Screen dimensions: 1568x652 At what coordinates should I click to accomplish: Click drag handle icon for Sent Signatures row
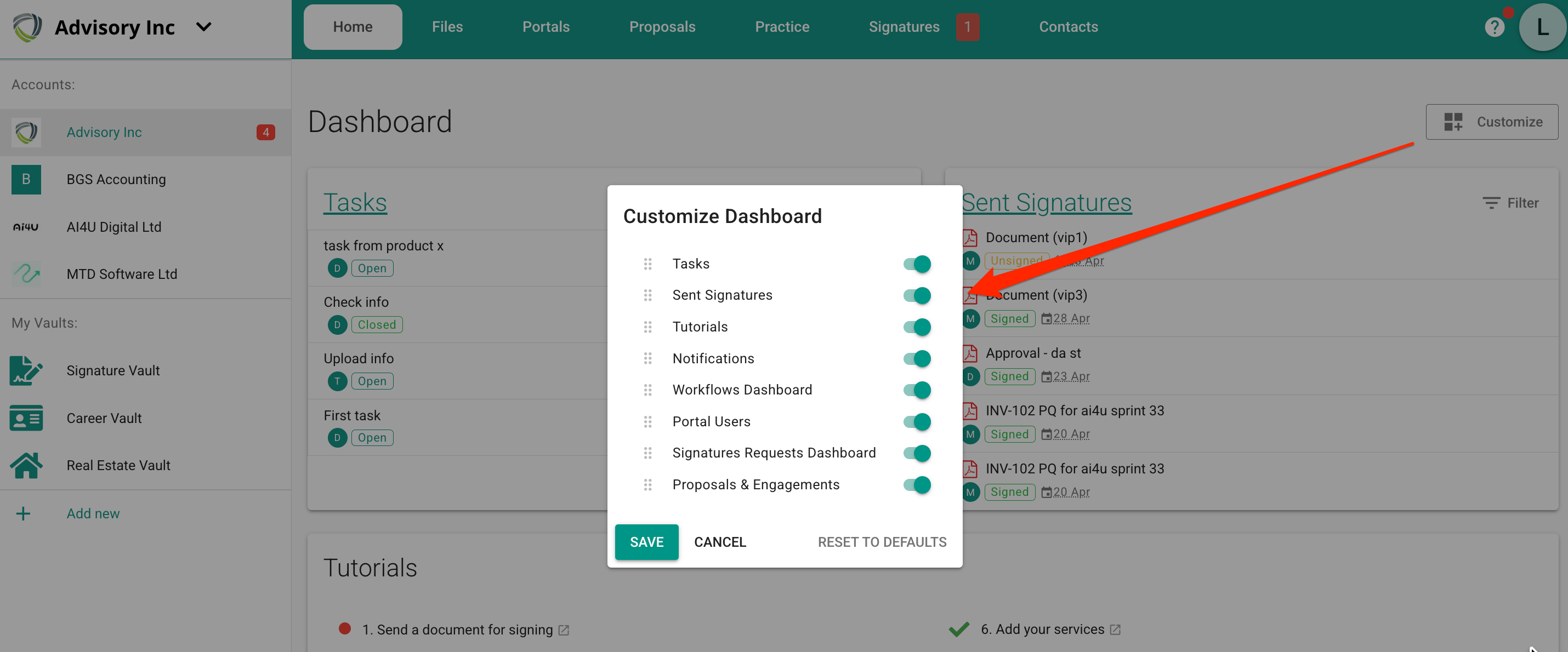(x=647, y=295)
